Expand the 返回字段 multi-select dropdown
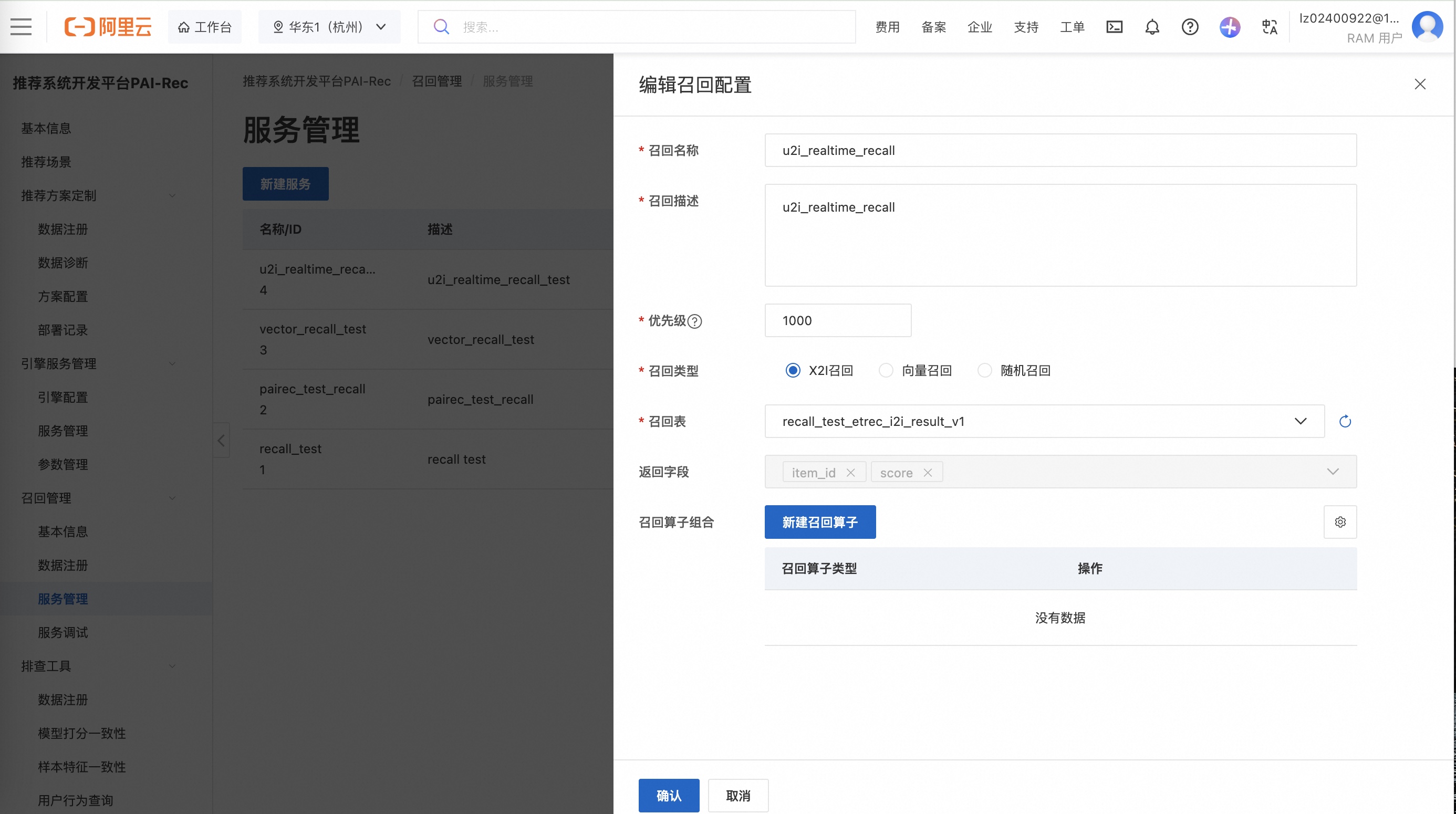Screen dimensions: 1456x814 click(1332, 472)
